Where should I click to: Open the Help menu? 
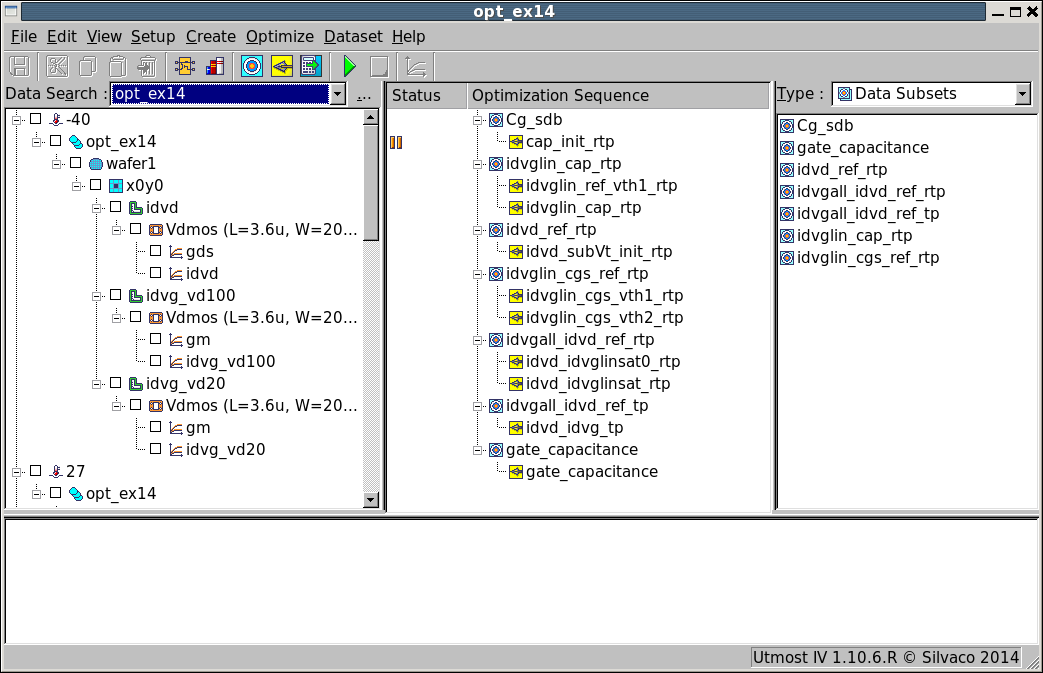tap(408, 37)
